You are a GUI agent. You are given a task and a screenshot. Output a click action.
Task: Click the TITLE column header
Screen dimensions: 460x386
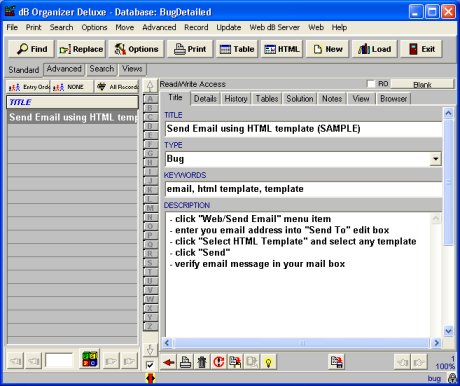(72, 102)
